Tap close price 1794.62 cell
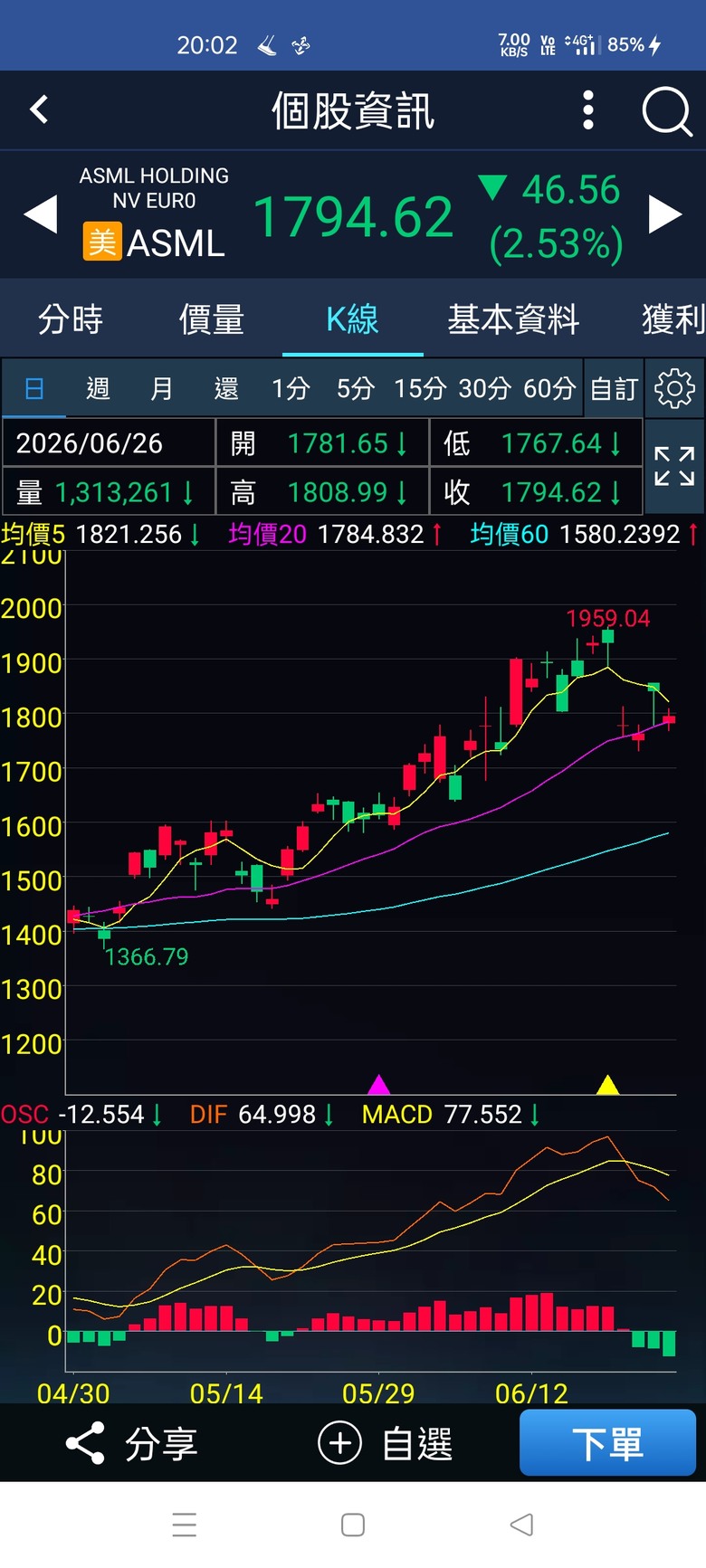 (536, 491)
